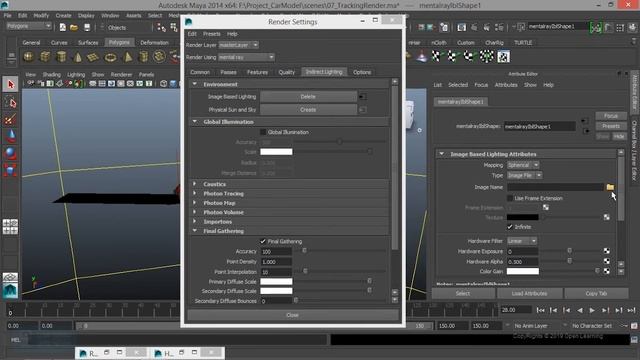Screen dimensions: 640x360
Task: Open the Surfaces shelf tab
Action: (x=88, y=42)
